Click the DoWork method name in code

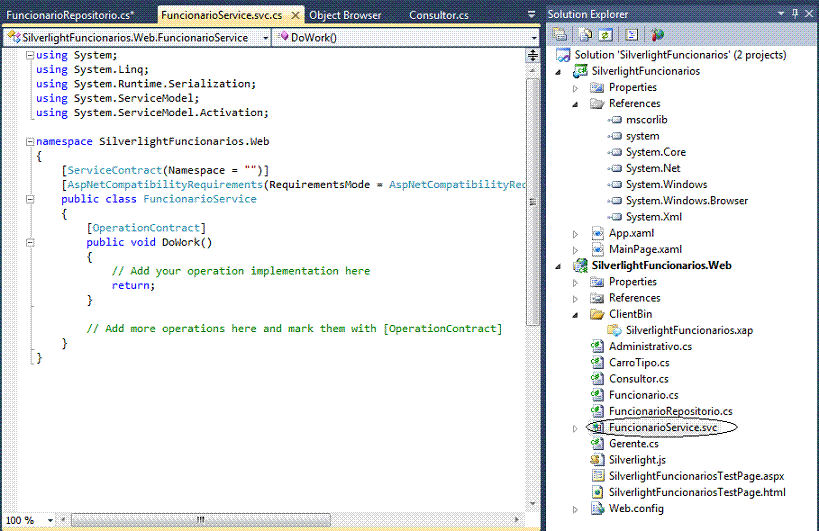181,242
